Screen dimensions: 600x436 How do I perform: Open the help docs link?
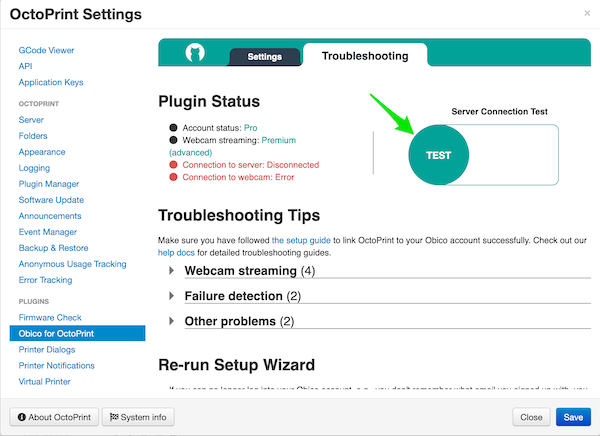coord(176,253)
